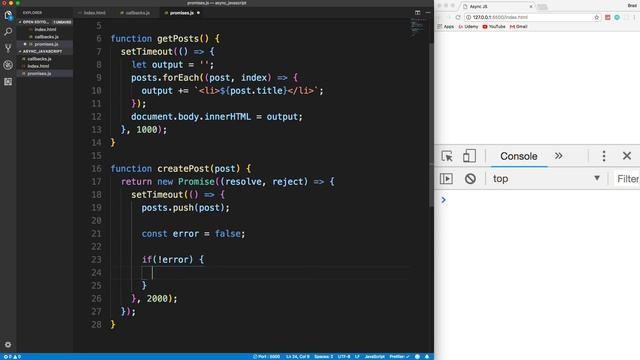Select promises.js under Open Editors

pos(45,44)
